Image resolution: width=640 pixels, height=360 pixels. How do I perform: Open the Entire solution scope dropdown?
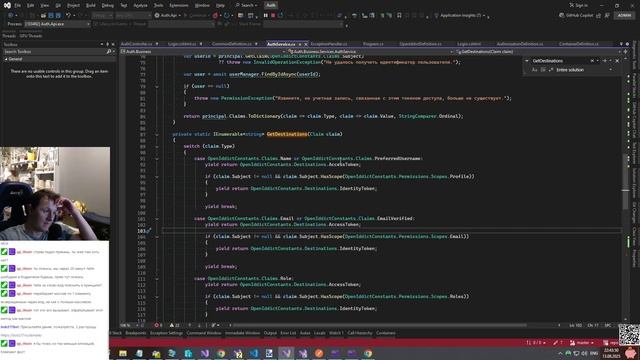[x=584, y=70]
